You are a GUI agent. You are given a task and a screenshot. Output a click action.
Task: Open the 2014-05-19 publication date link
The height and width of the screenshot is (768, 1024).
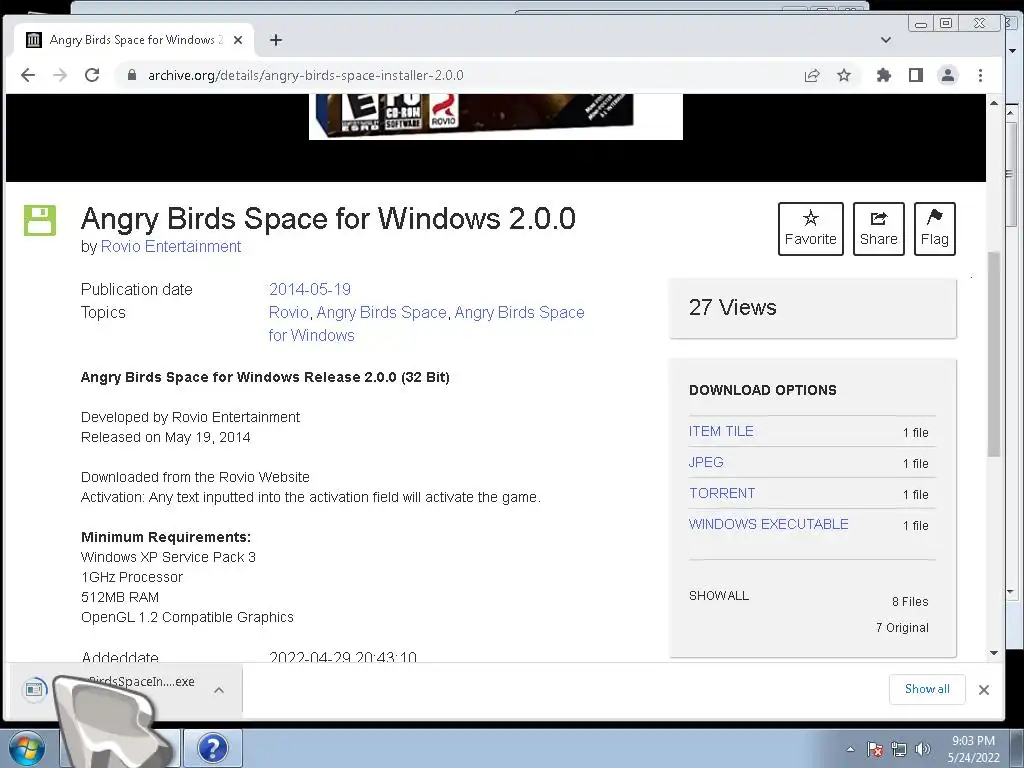pos(310,289)
